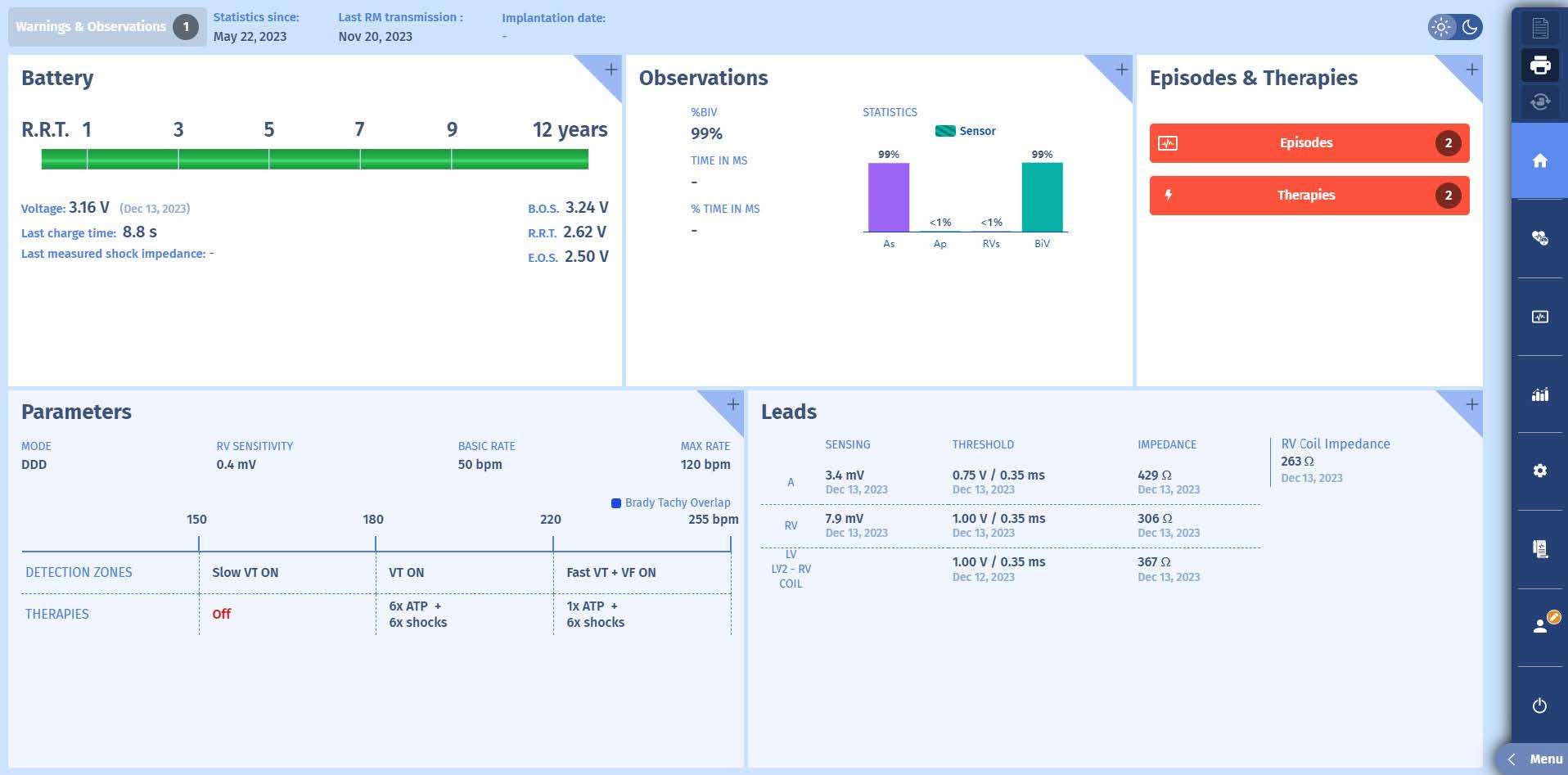This screenshot has height=775, width=1568.
Task: Open the document report icon at top
Action: (x=1539, y=29)
